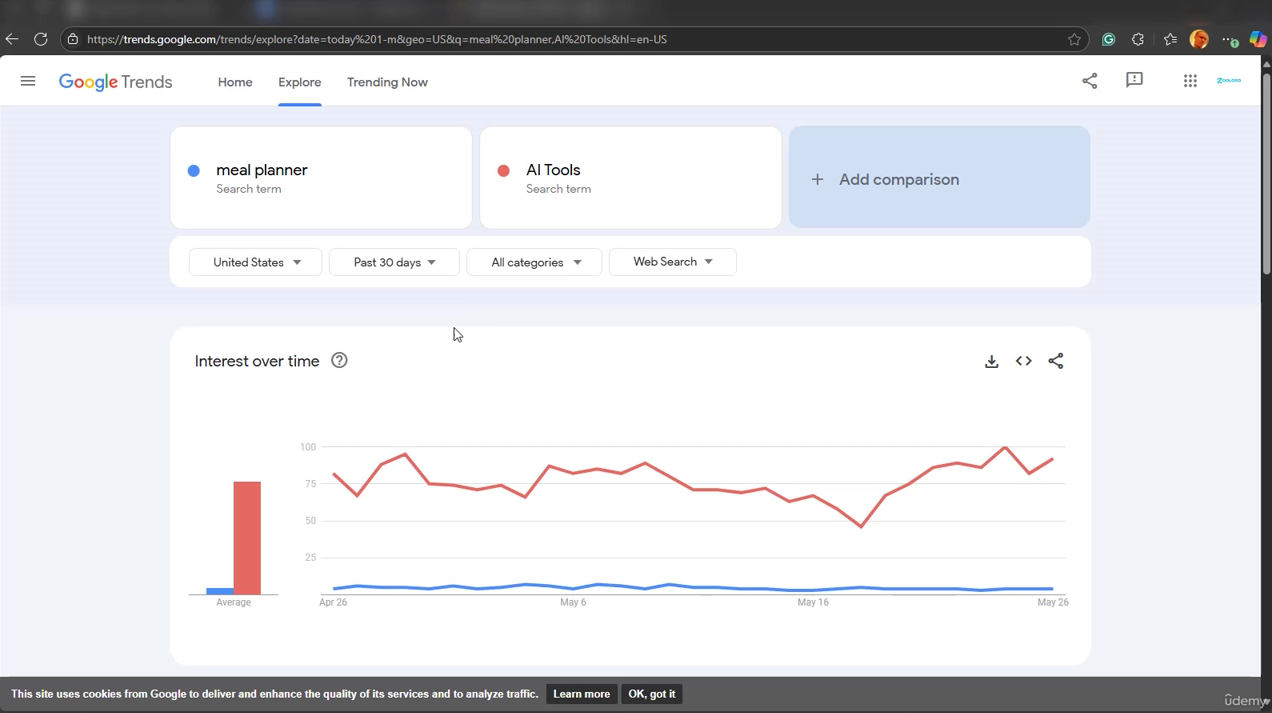Click the site lock icon in address bar

[x=72, y=39]
